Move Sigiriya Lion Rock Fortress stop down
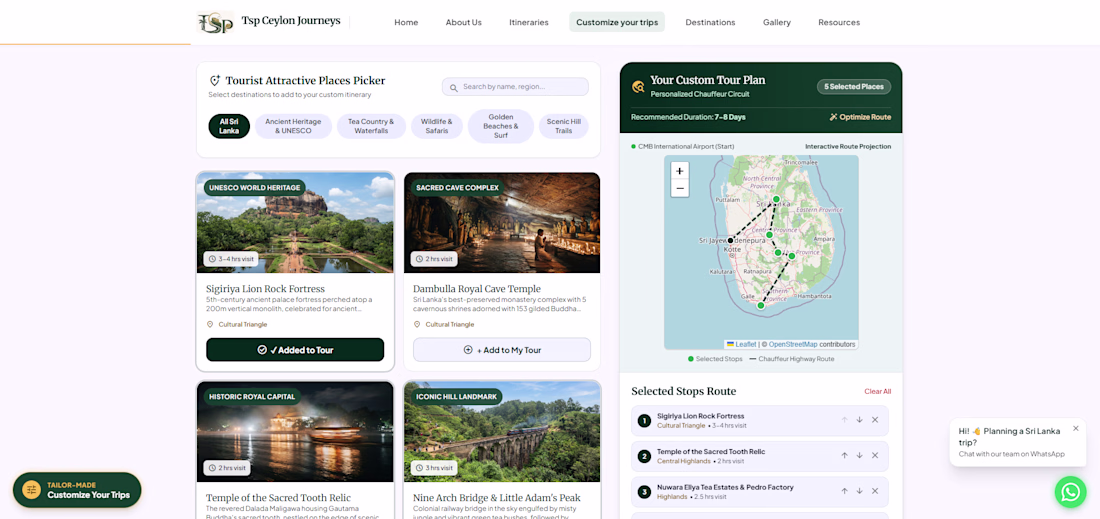Image resolution: width=1100 pixels, height=519 pixels. pos(859,420)
